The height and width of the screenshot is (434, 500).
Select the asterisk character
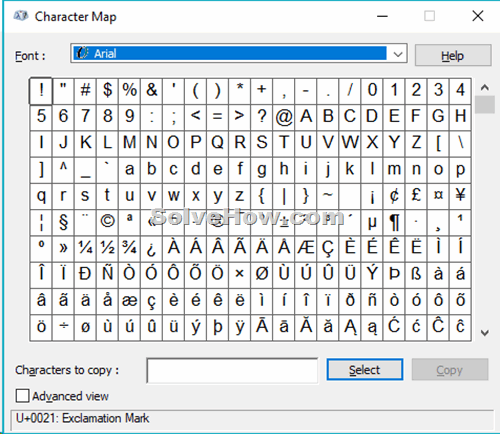[240, 91]
